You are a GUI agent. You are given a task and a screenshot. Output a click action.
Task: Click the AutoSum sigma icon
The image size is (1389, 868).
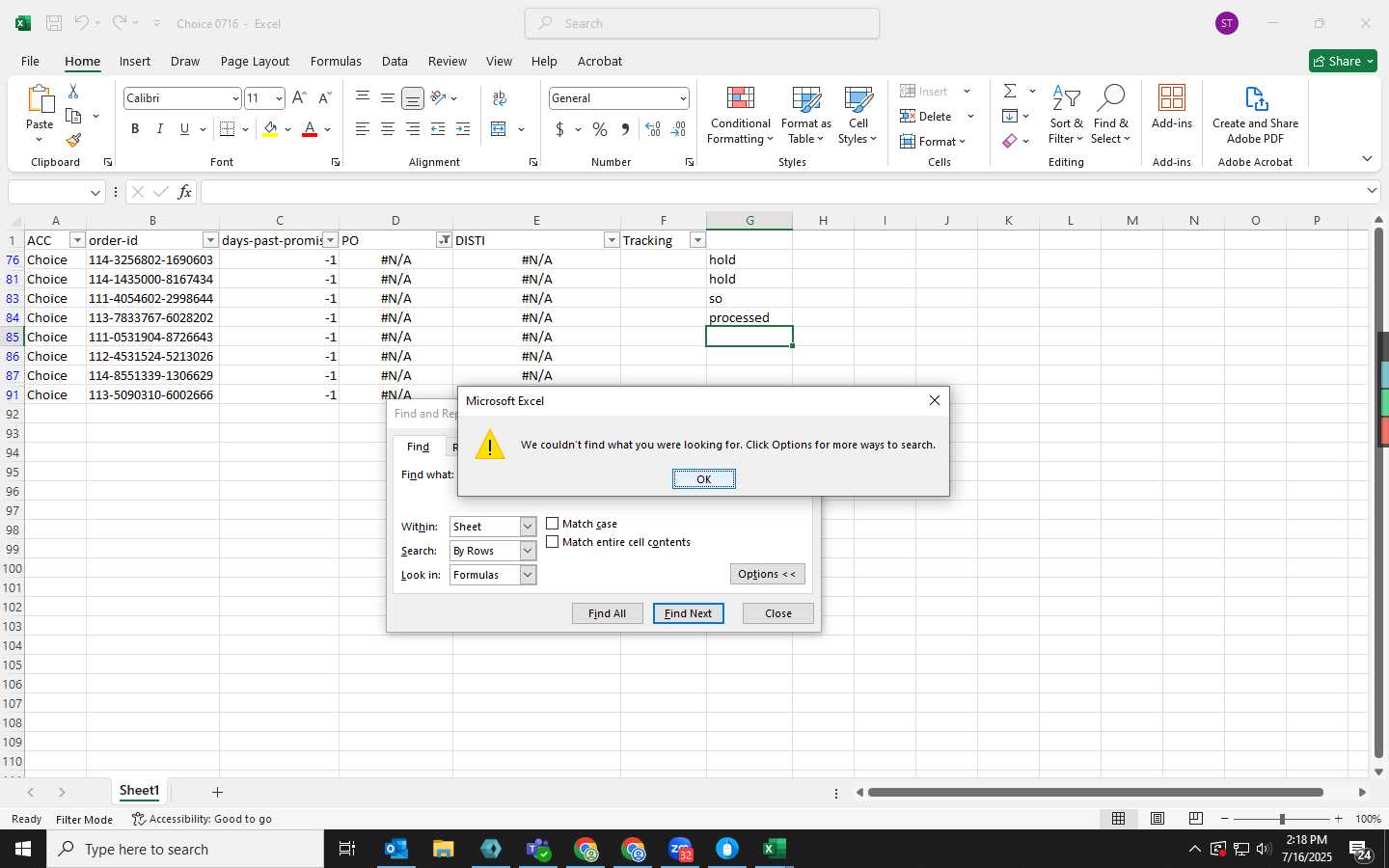[1010, 92]
